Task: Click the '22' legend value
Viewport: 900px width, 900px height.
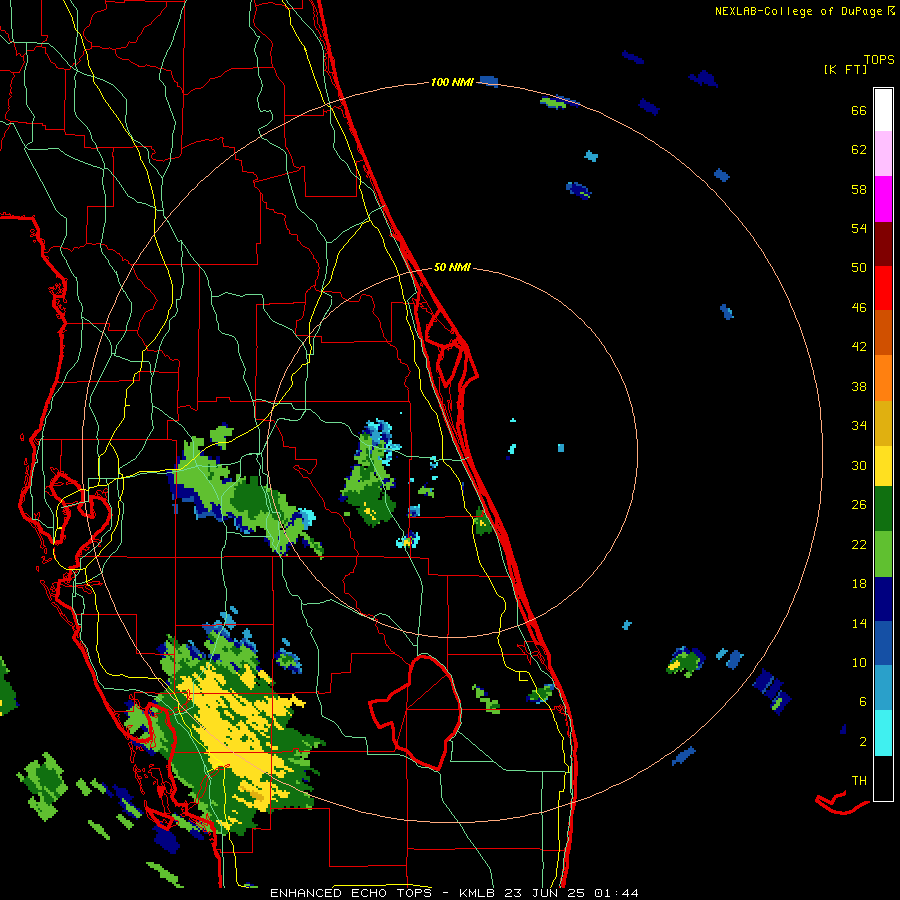Action: [859, 545]
